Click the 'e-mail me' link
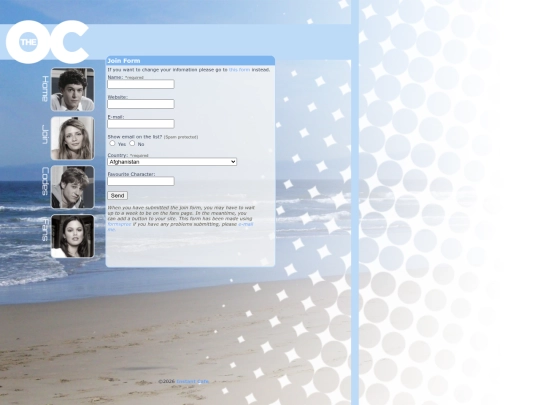 point(246,224)
